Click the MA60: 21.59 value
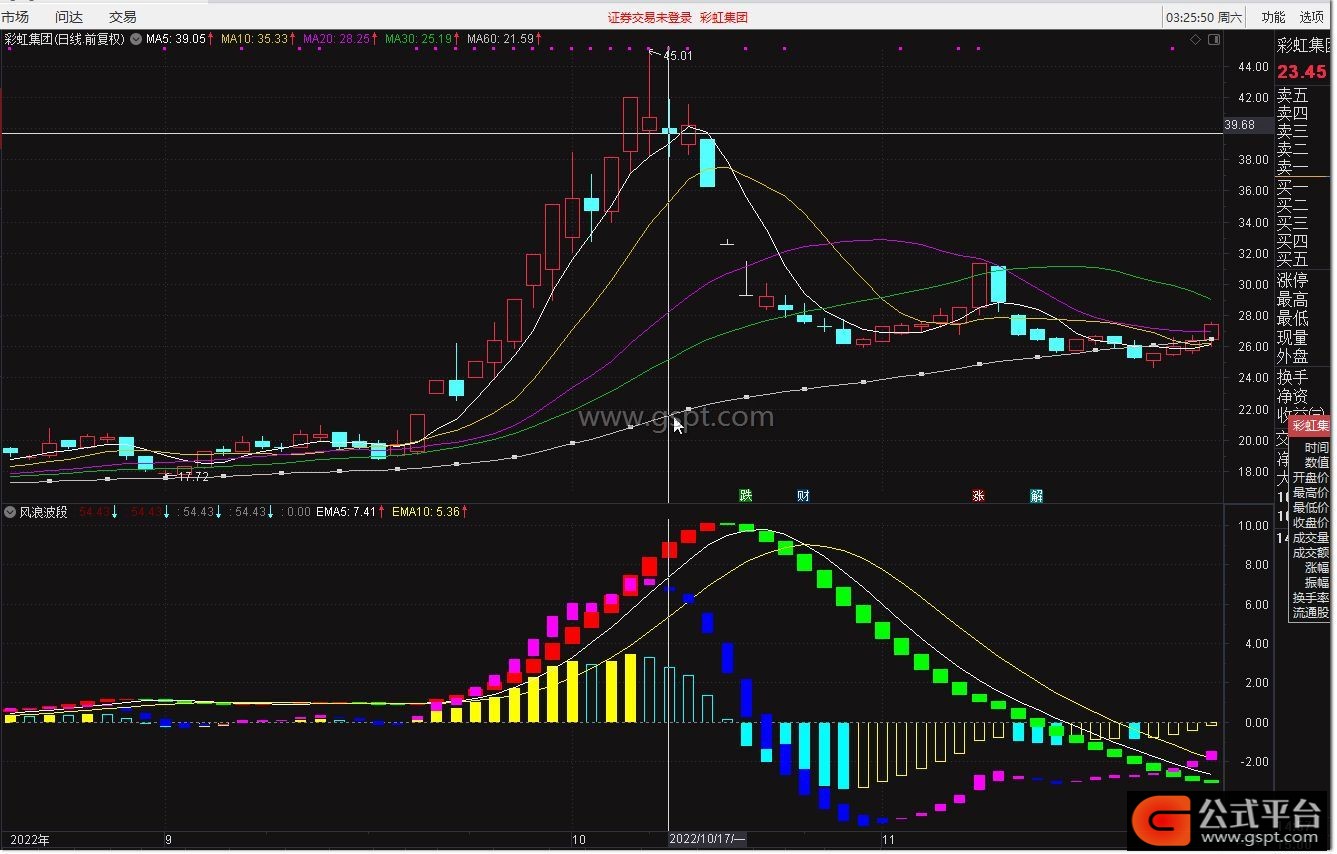This screenshot has height=854, width=1337. (505, 39)
